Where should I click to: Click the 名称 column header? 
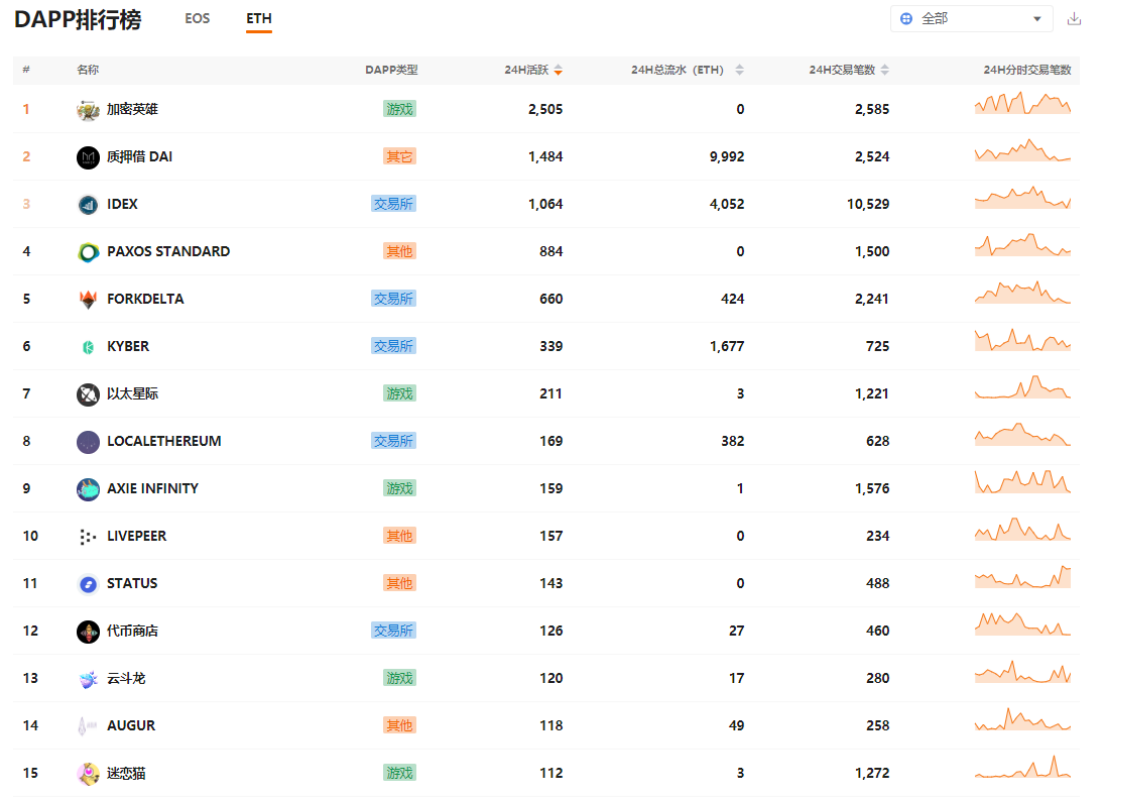(87, 70)
